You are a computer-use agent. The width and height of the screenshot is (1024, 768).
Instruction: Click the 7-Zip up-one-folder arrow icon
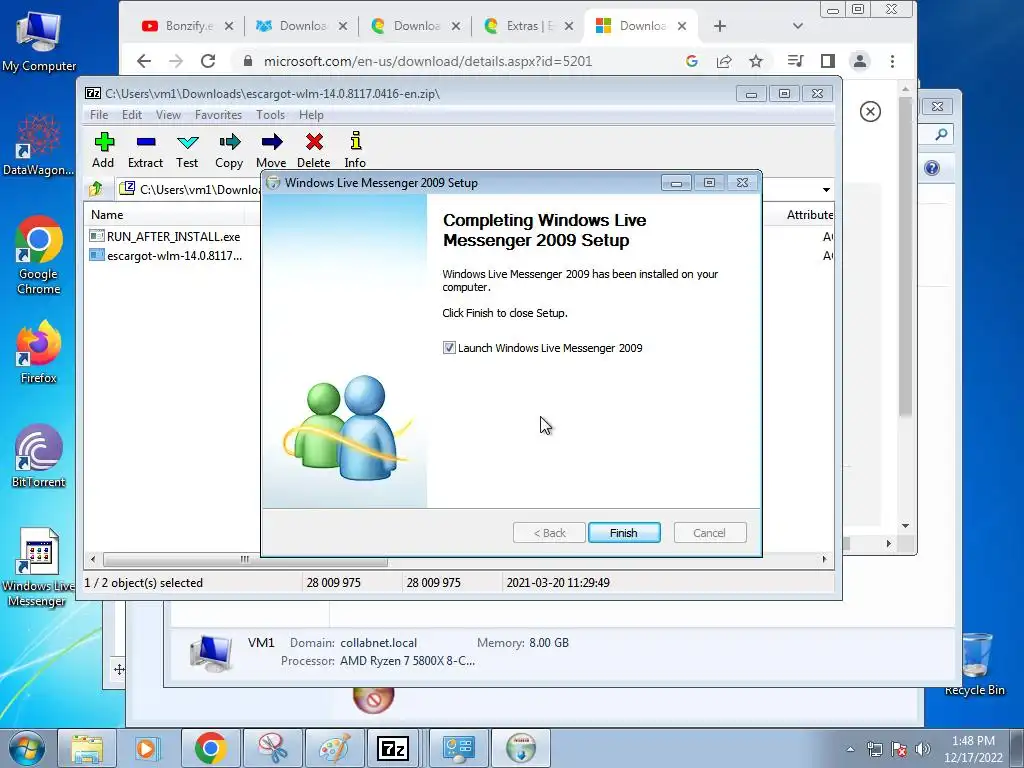click(x=96, y=189)
